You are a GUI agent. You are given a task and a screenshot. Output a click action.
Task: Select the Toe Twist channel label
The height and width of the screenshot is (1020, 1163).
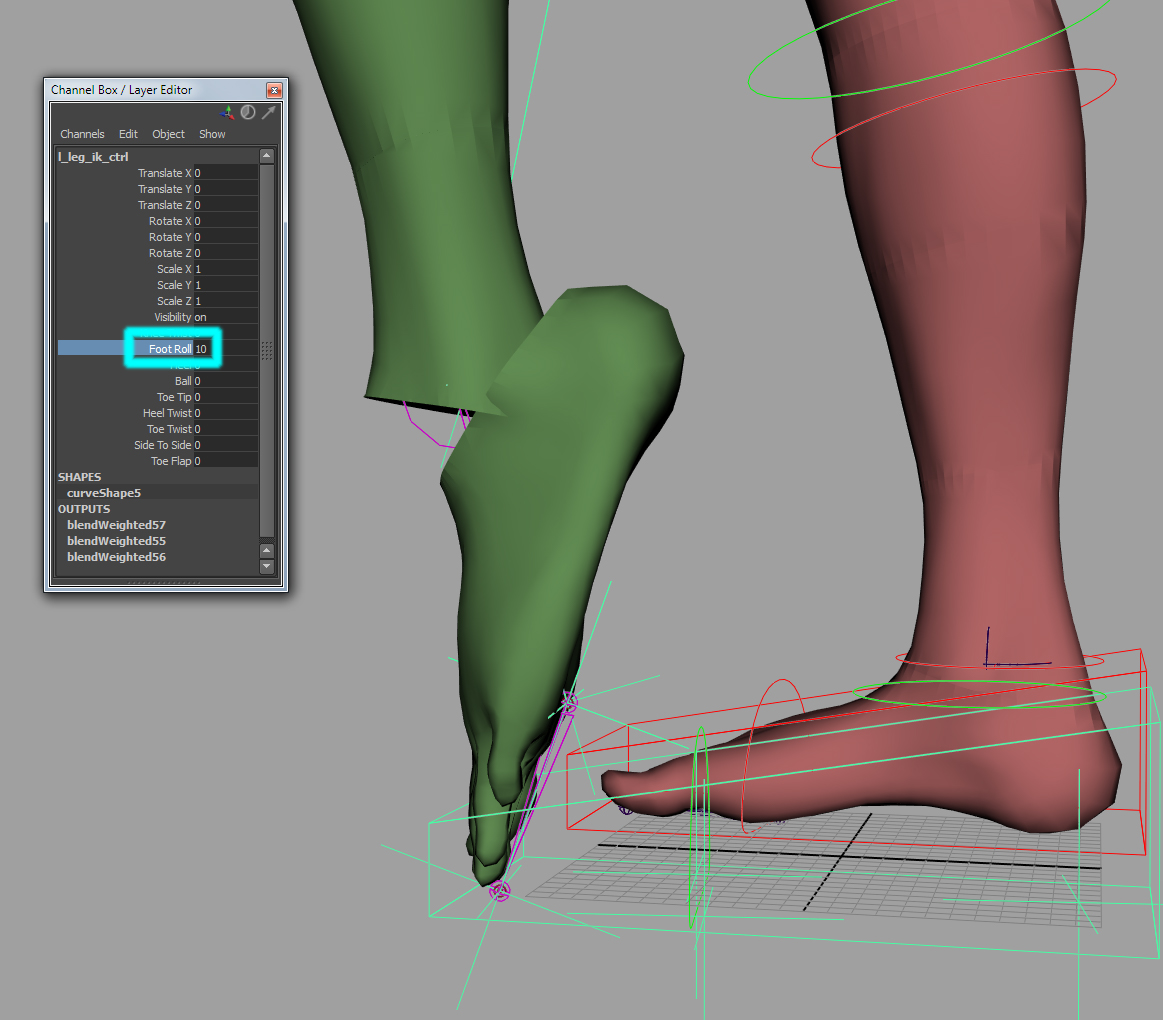(169, 430)
